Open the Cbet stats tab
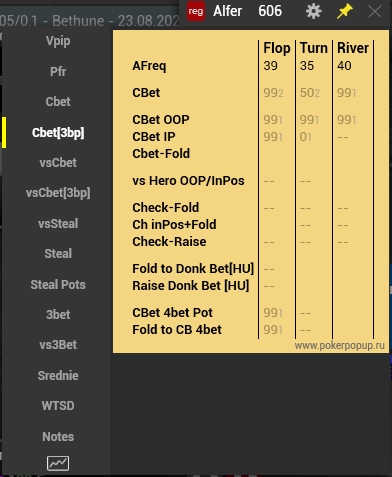The height and width of the screenshot is (477, 392). [x=58, y=102]
